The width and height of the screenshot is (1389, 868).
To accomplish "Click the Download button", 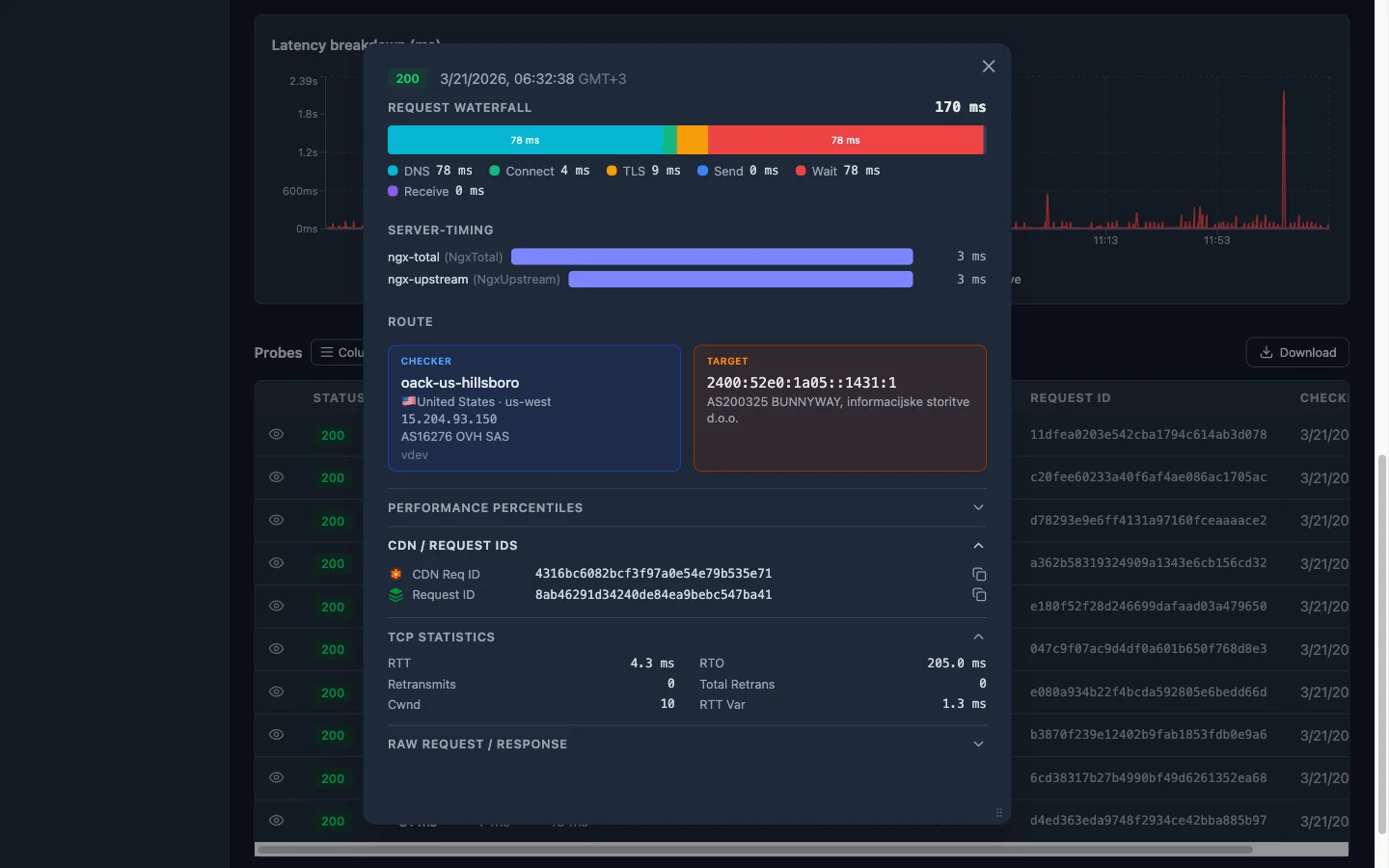I will coord(1296,353).
